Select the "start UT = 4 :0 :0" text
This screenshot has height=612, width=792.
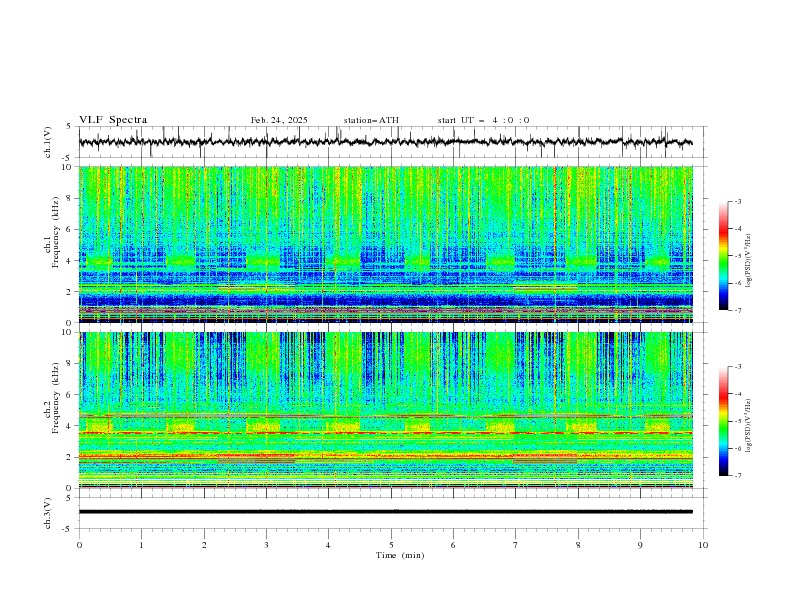click(x=483, y=120)
